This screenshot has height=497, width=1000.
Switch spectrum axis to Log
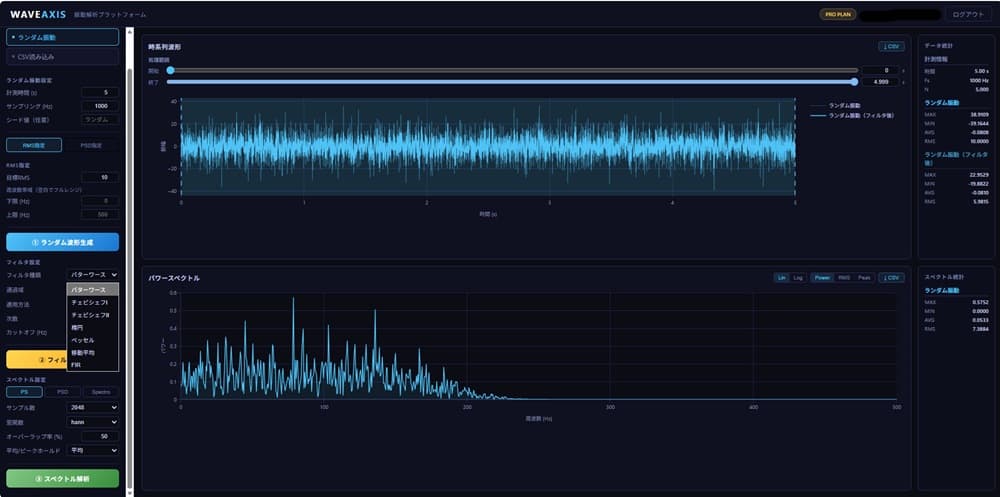(x=798, y=278)
